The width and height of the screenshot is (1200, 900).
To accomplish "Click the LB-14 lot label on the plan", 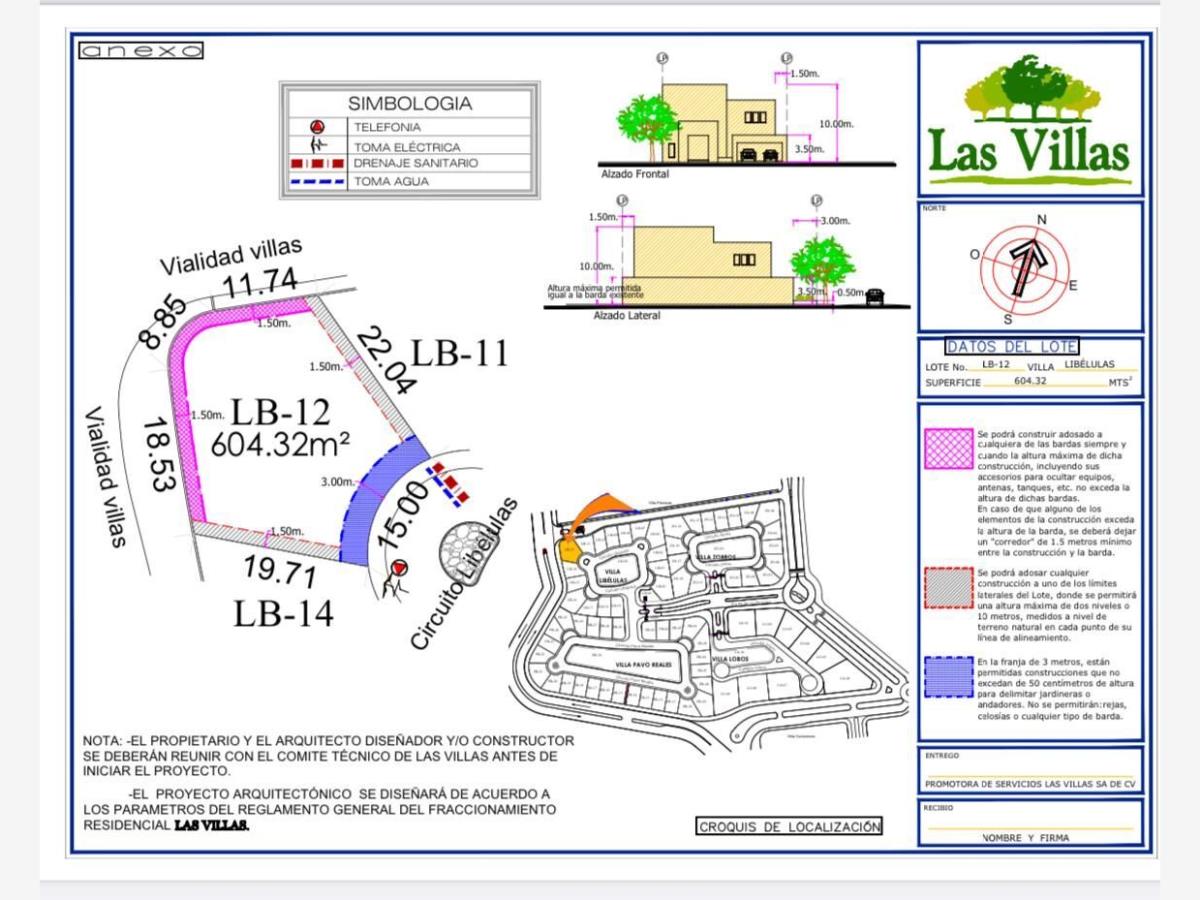I will pos(283,612).
